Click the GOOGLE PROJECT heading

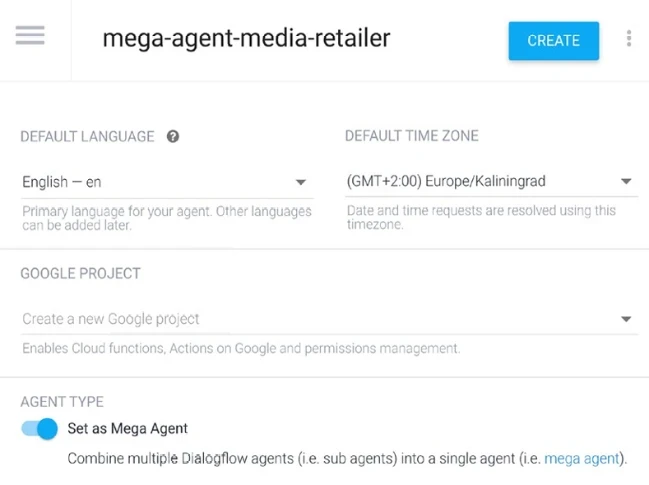coord(81,274)
